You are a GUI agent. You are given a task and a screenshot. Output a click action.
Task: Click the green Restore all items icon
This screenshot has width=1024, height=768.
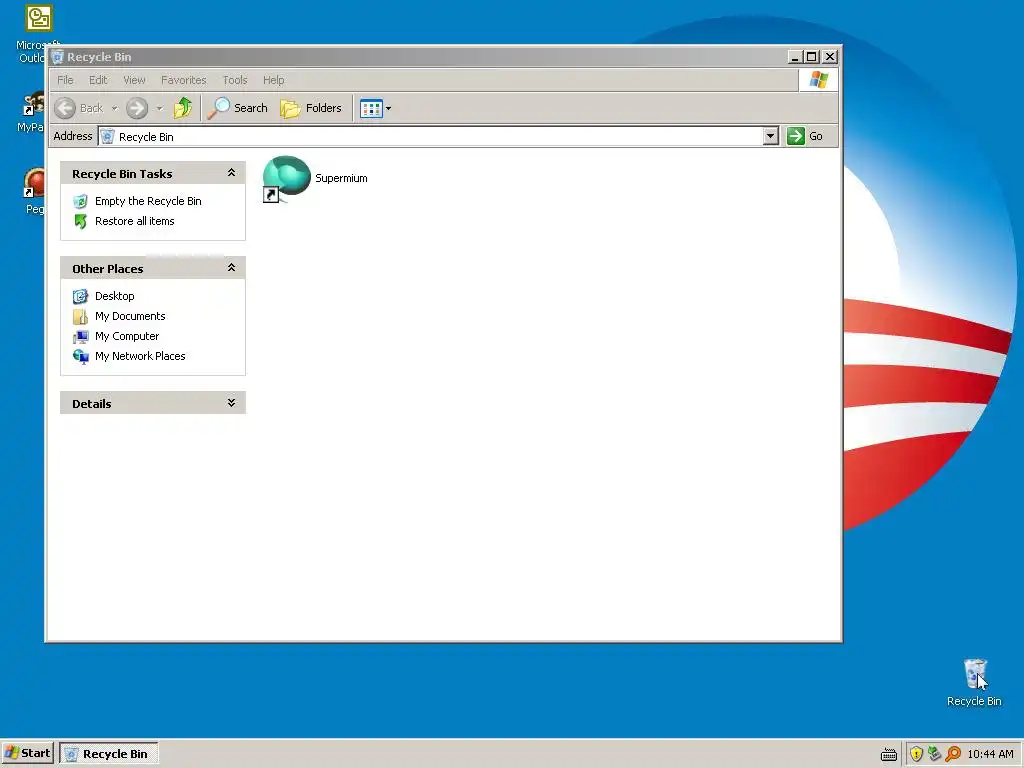80,221
